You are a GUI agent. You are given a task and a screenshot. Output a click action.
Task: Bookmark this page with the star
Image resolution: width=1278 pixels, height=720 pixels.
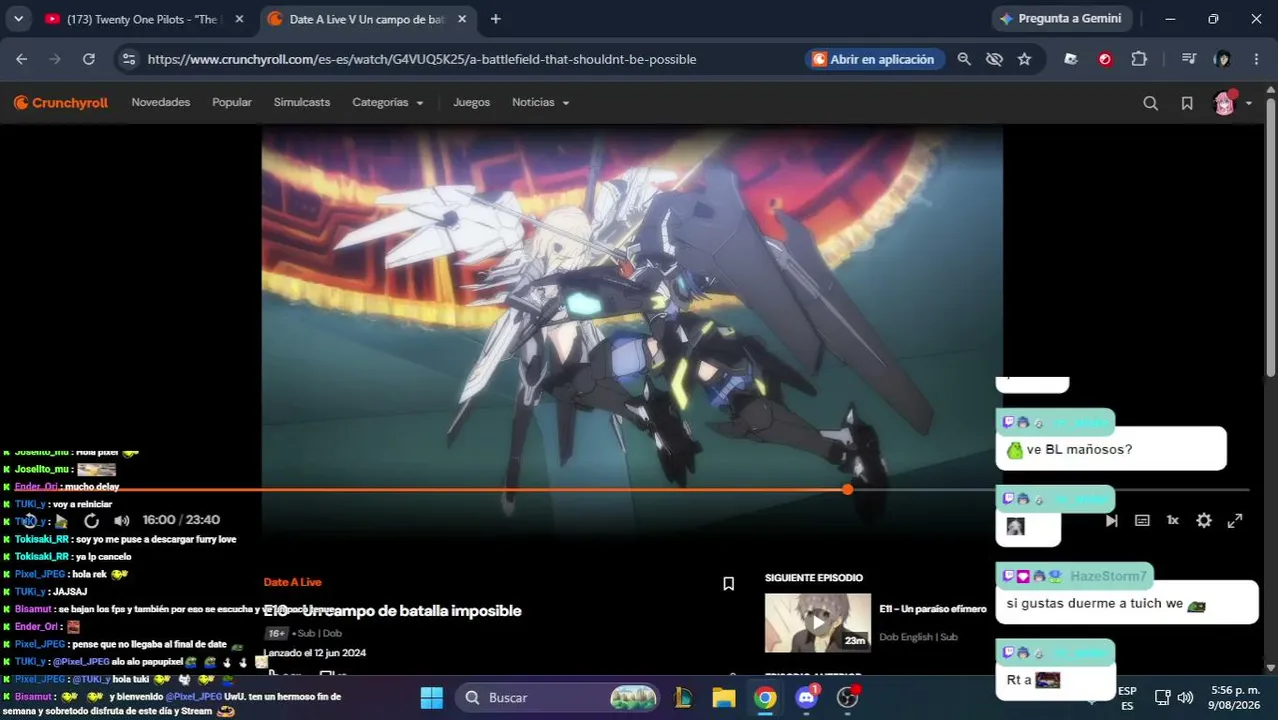tap(1024, 59)
